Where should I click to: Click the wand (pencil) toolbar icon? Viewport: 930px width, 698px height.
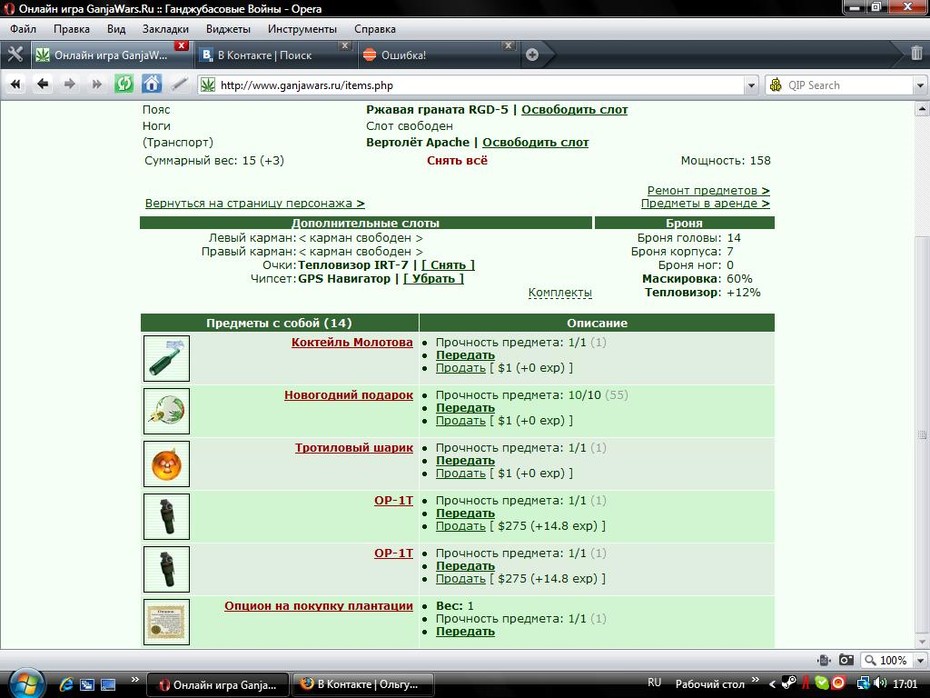tap(179, 84)
